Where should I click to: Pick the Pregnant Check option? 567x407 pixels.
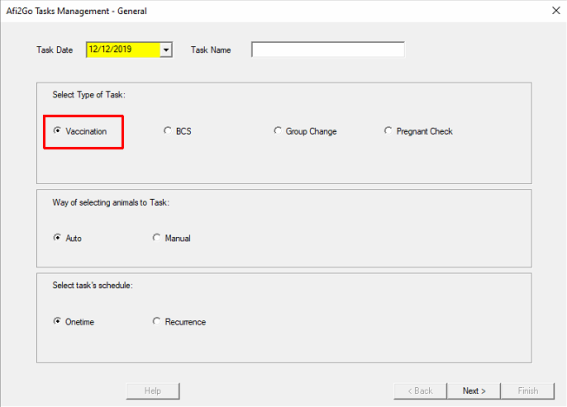tap(418, 131)
